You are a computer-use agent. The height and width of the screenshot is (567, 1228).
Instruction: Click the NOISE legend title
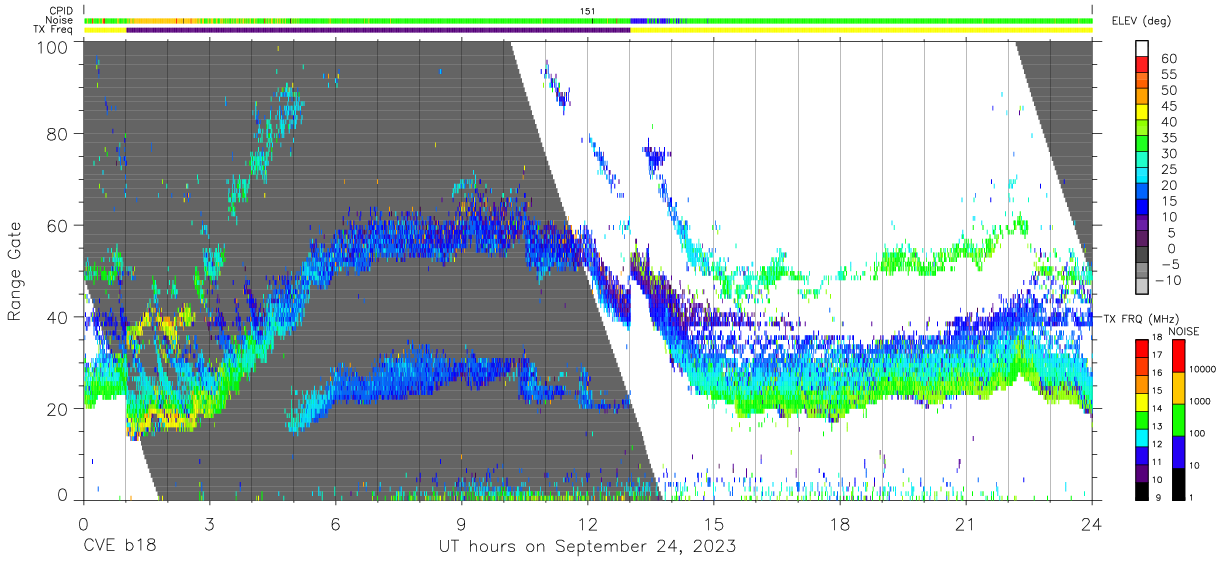(x=1185, y=331)
